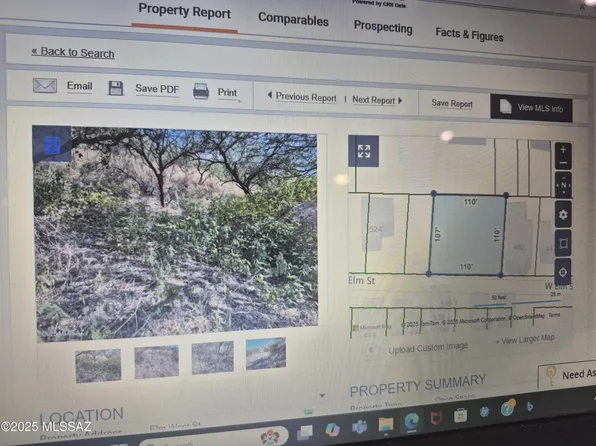
Task: Click the north compass map control
Action: click(x=563, y=185)
